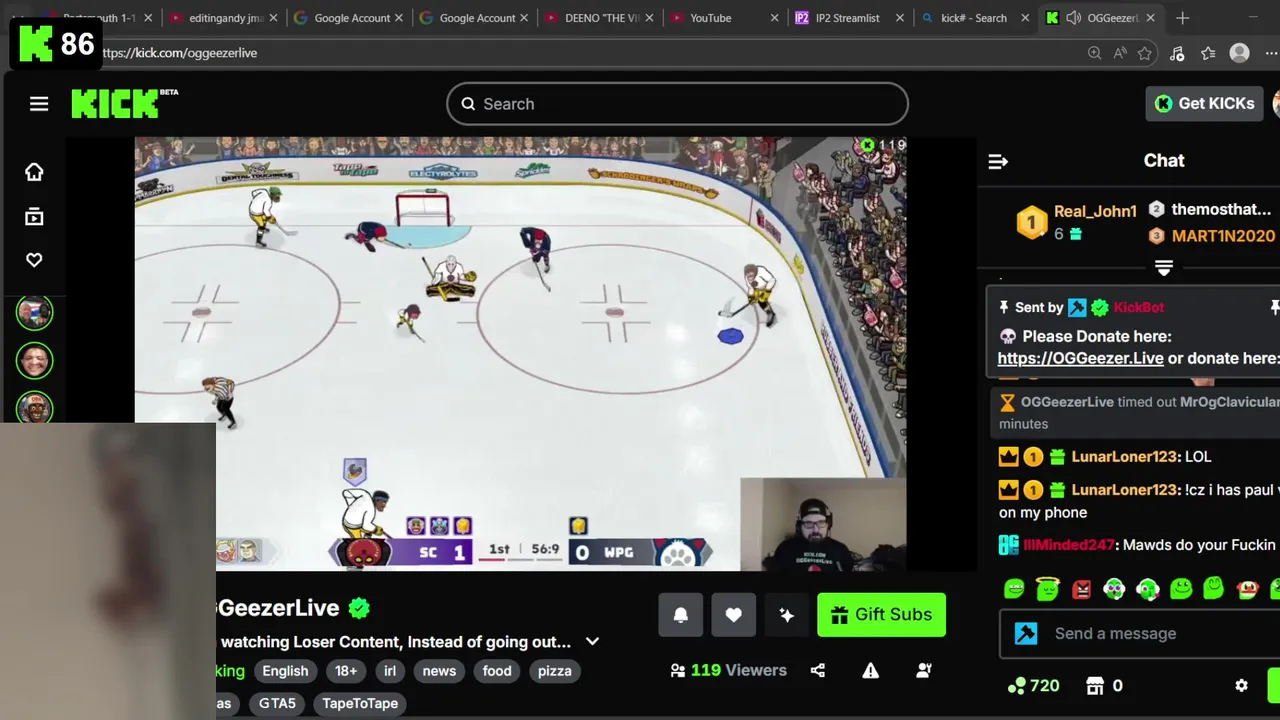The height and width of the screenshot is (720, 1280).
Task: Open the hamburger sidebar menu
Action: pos(39,104)
